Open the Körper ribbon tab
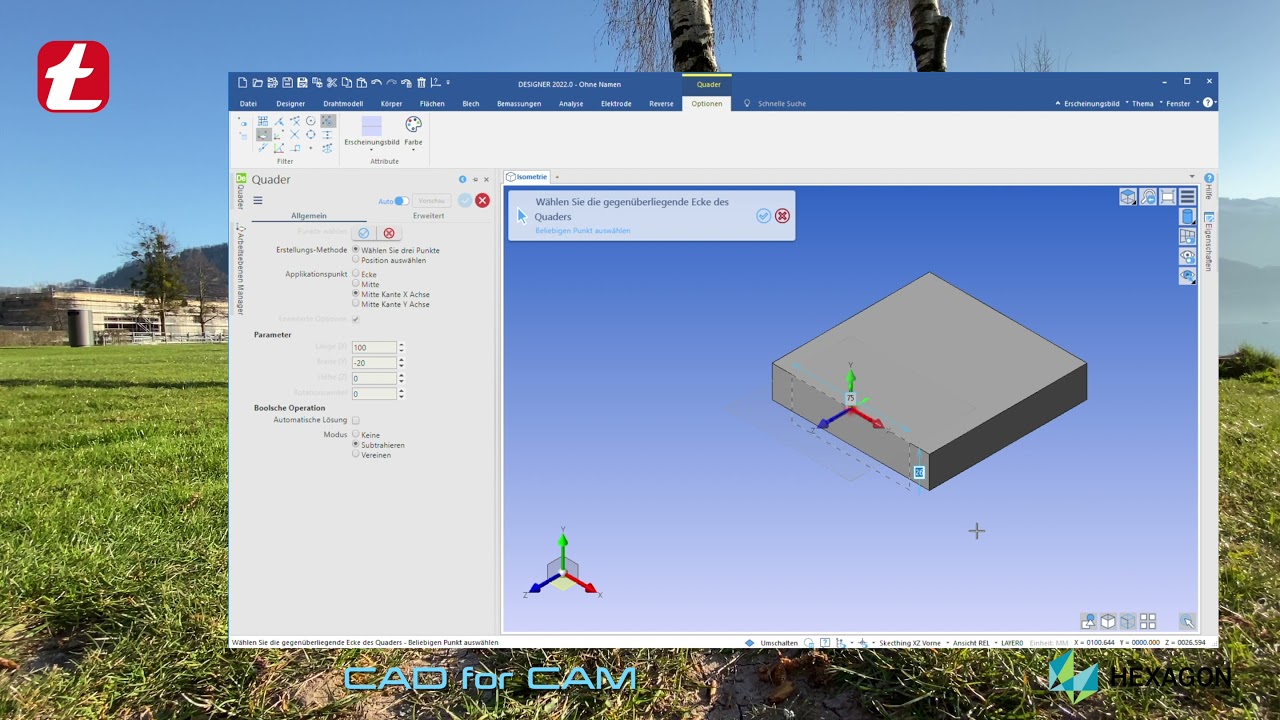This screenshot has height=720, width=1280. click(391, 104)
